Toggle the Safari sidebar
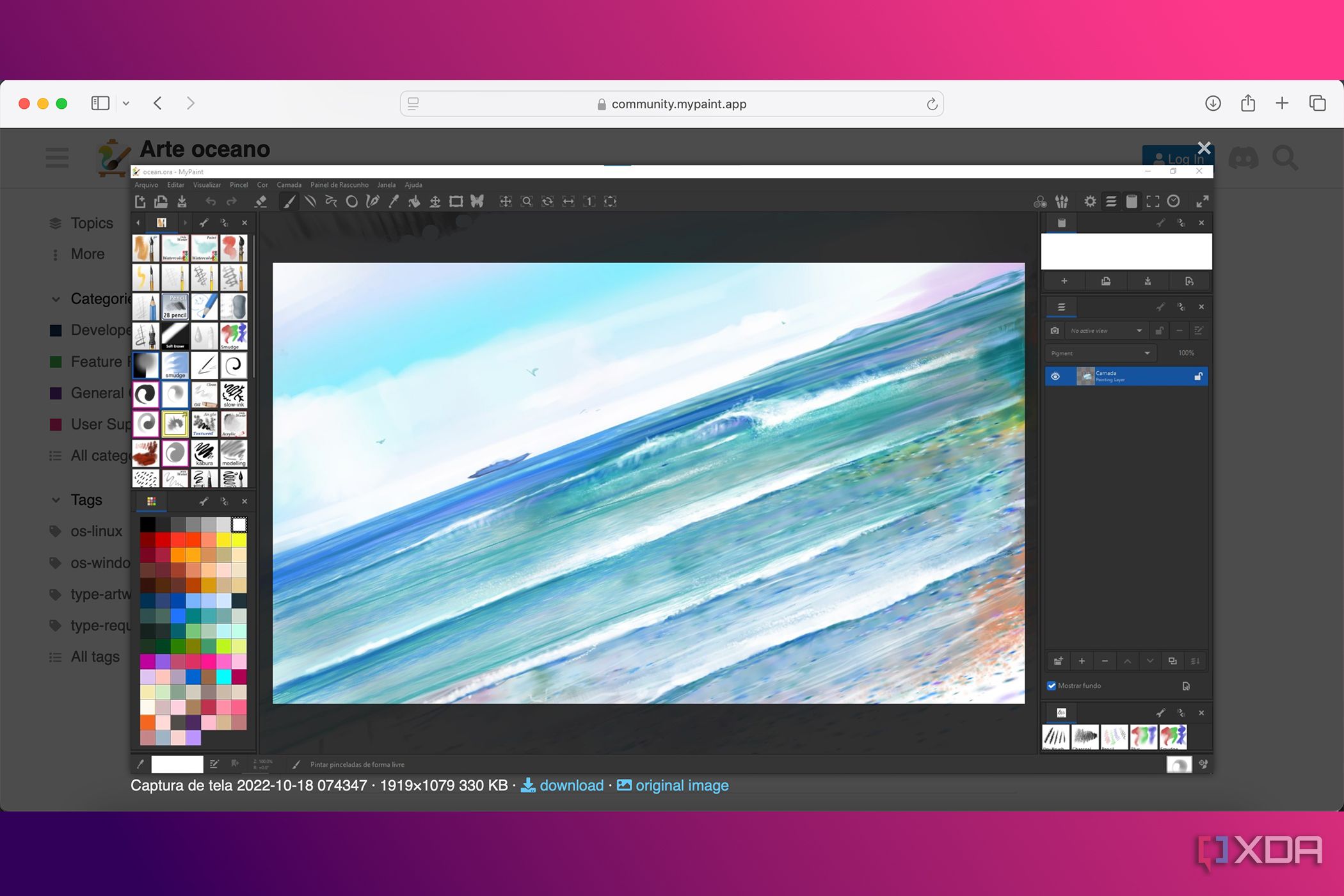The height and width of the screenshot is (896, 1344). coord(100,103)
